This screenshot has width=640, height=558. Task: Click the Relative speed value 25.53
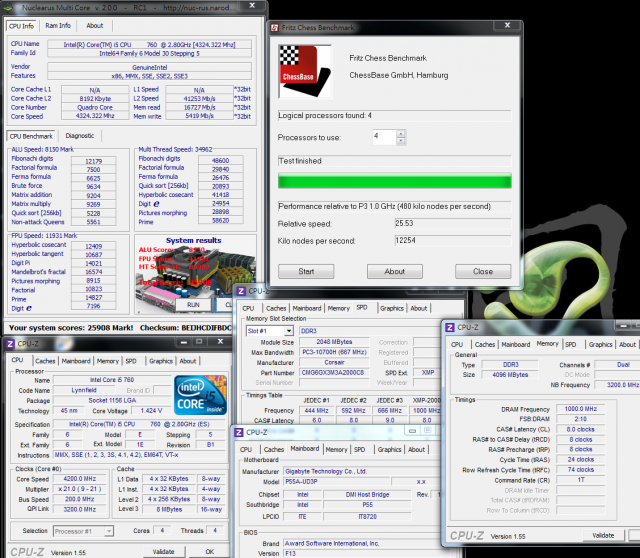click(x=453, y=223)
